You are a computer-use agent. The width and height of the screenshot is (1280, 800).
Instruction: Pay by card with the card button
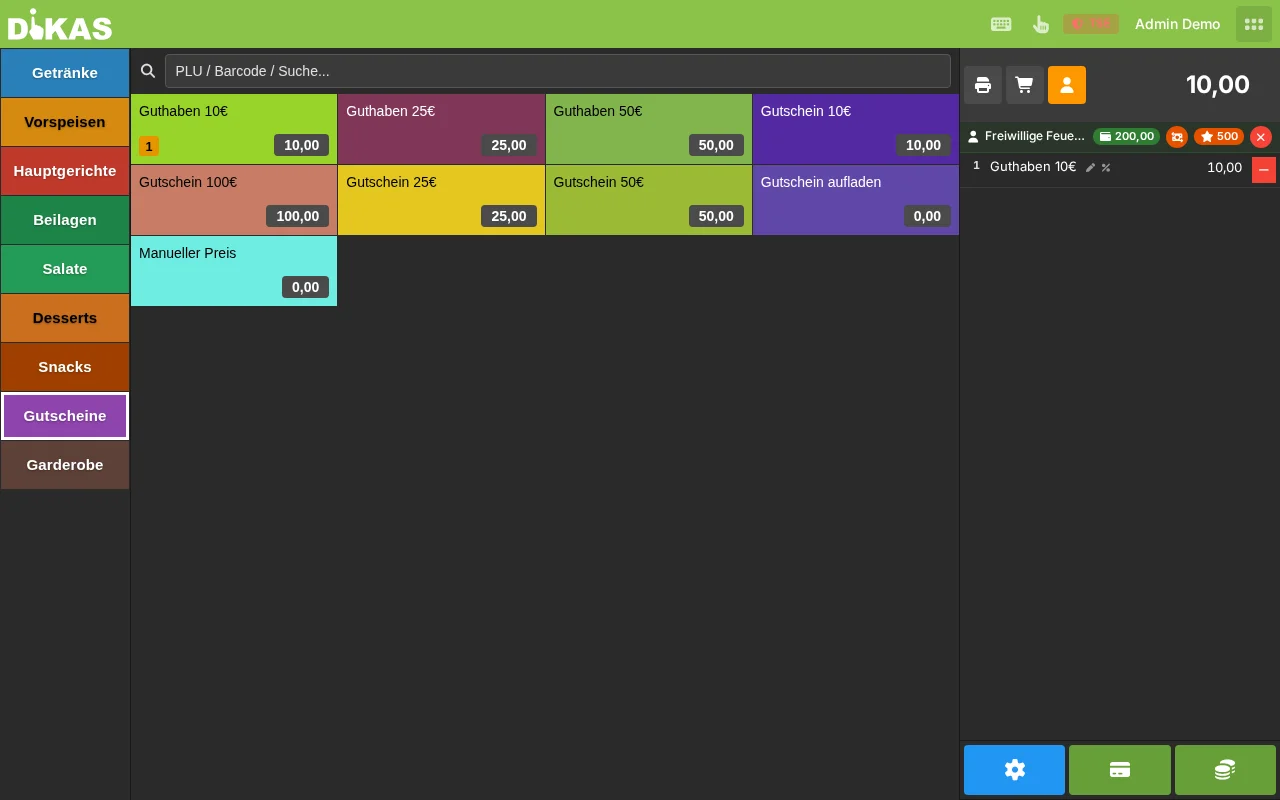(x=1120, y=770)
